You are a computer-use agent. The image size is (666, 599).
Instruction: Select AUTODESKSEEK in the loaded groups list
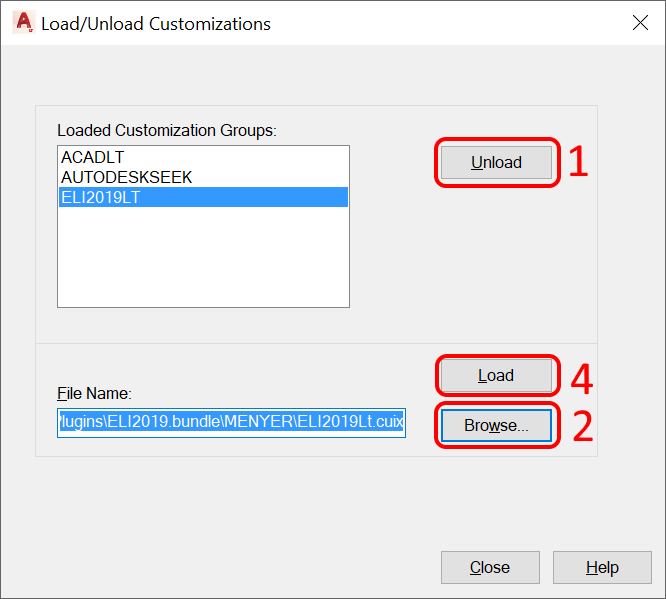[126, 177]
